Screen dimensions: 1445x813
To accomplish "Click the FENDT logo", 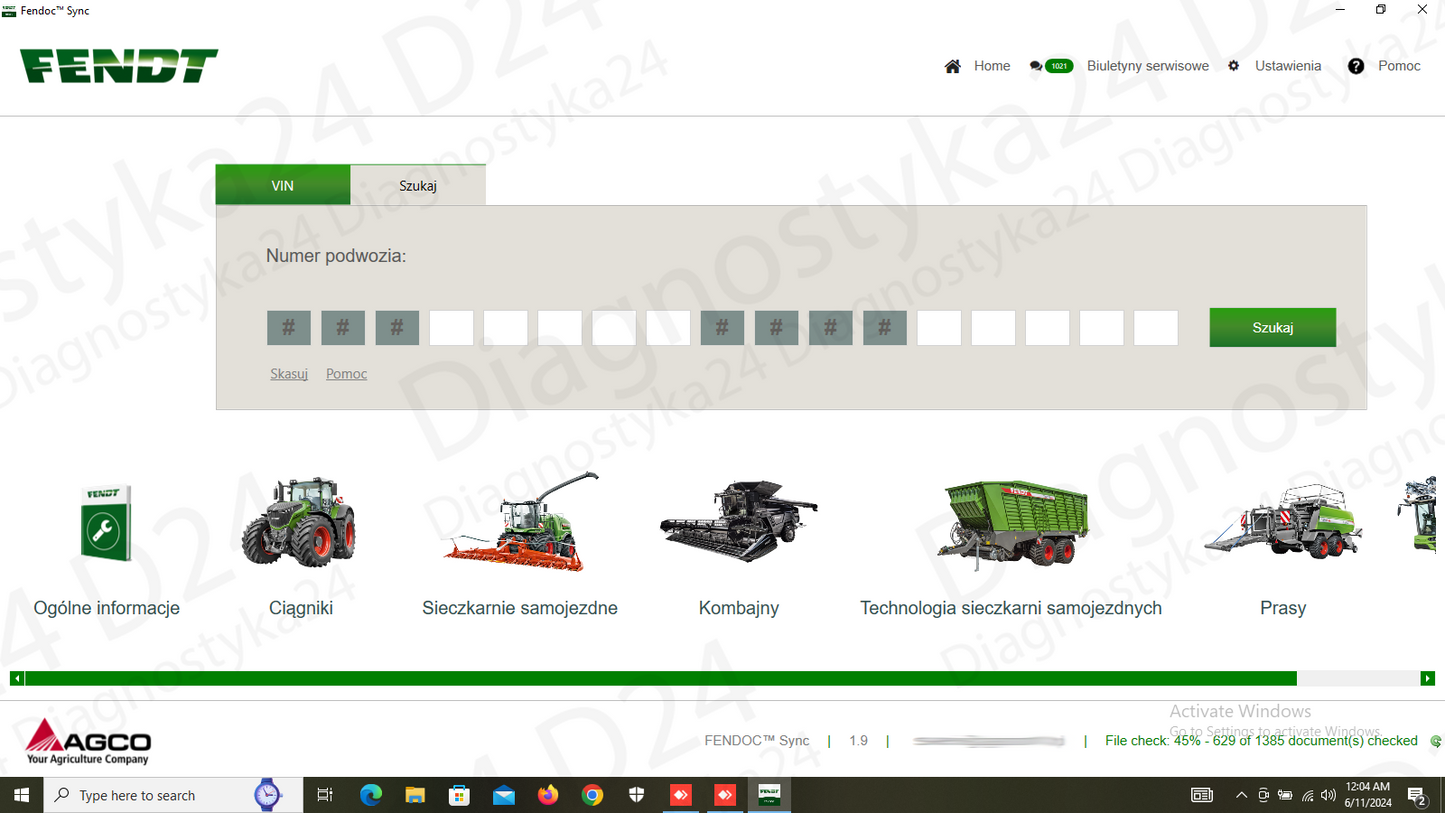I will point(117,65).
